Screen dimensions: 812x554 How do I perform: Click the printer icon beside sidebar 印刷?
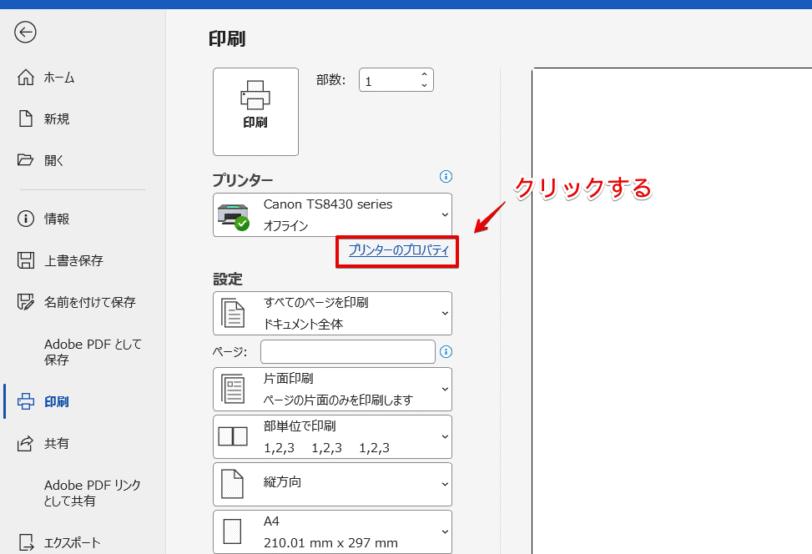coord(25,401)
